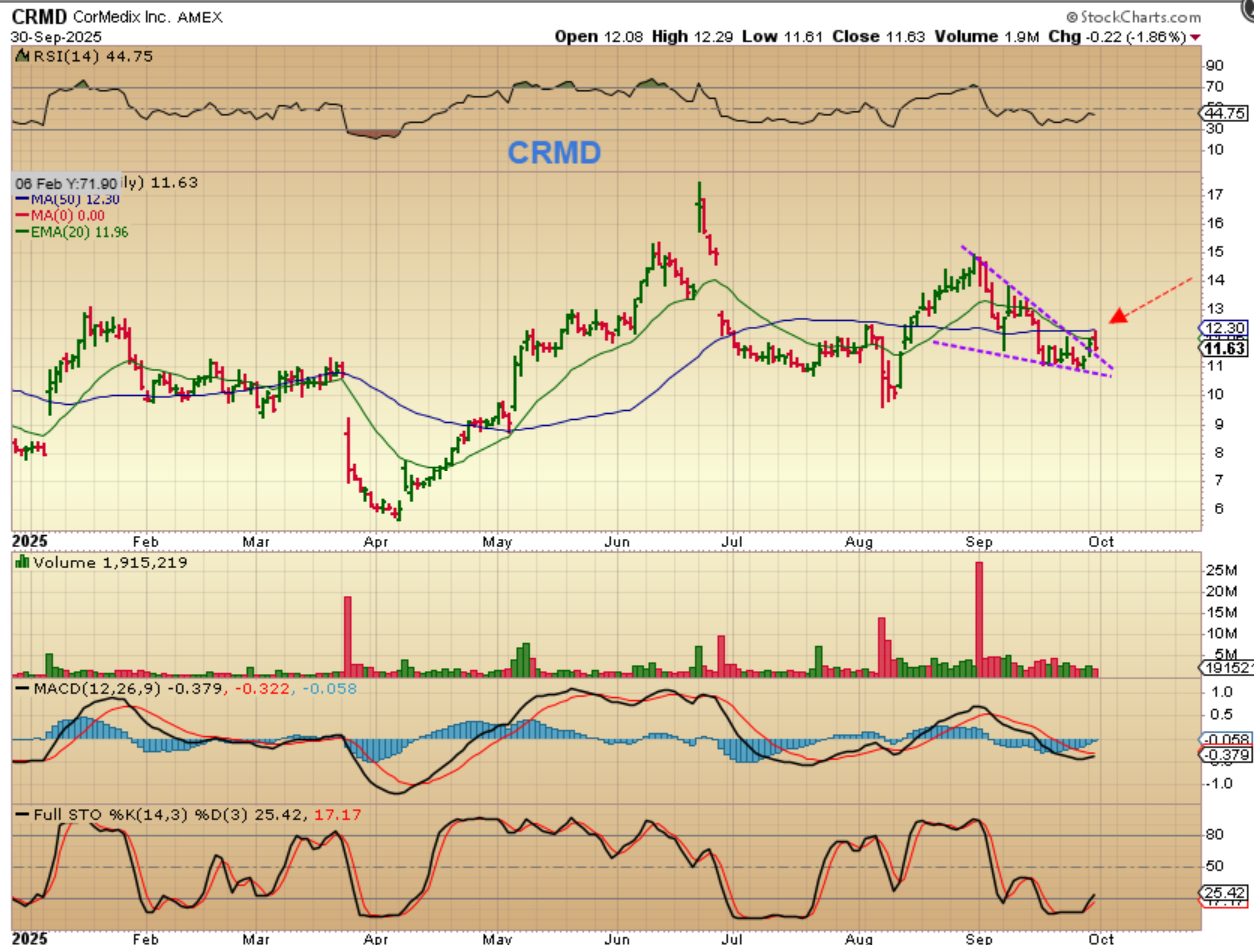Click the CRMD ticker symbol in header
Screen dimensions: 1254x945
pyautogui.click(x=40, y=17)
